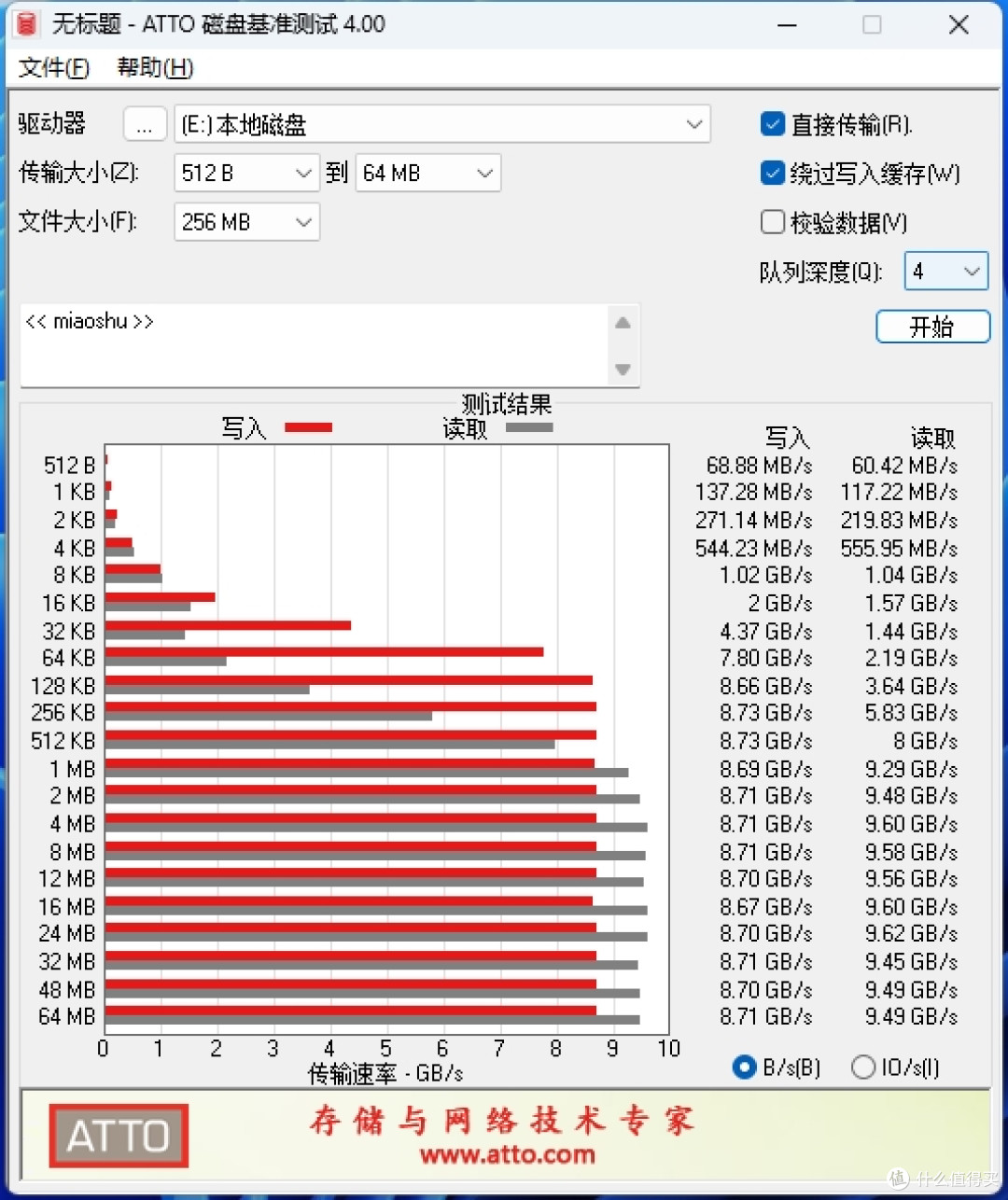This screenshot has height=1200, width=1008.
Task: Click the 68.88 MB/s write value
Action: pyautogui.click(x=759, y=466)
